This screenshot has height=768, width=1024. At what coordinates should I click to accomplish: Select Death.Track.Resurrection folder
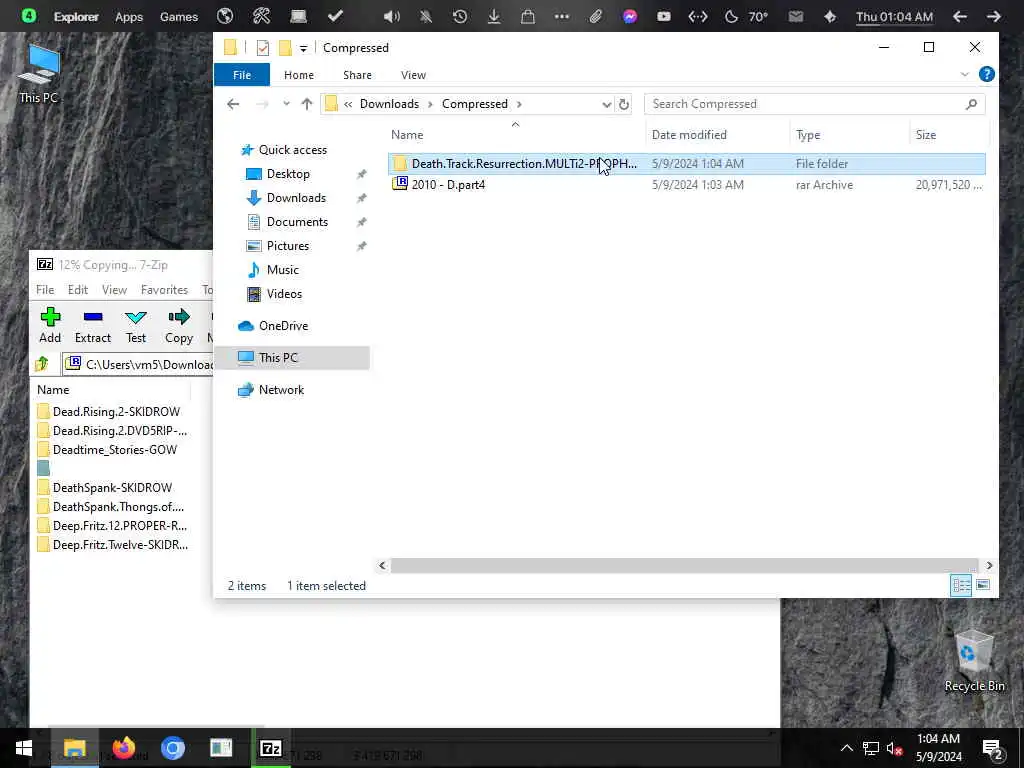click(686, 164)
